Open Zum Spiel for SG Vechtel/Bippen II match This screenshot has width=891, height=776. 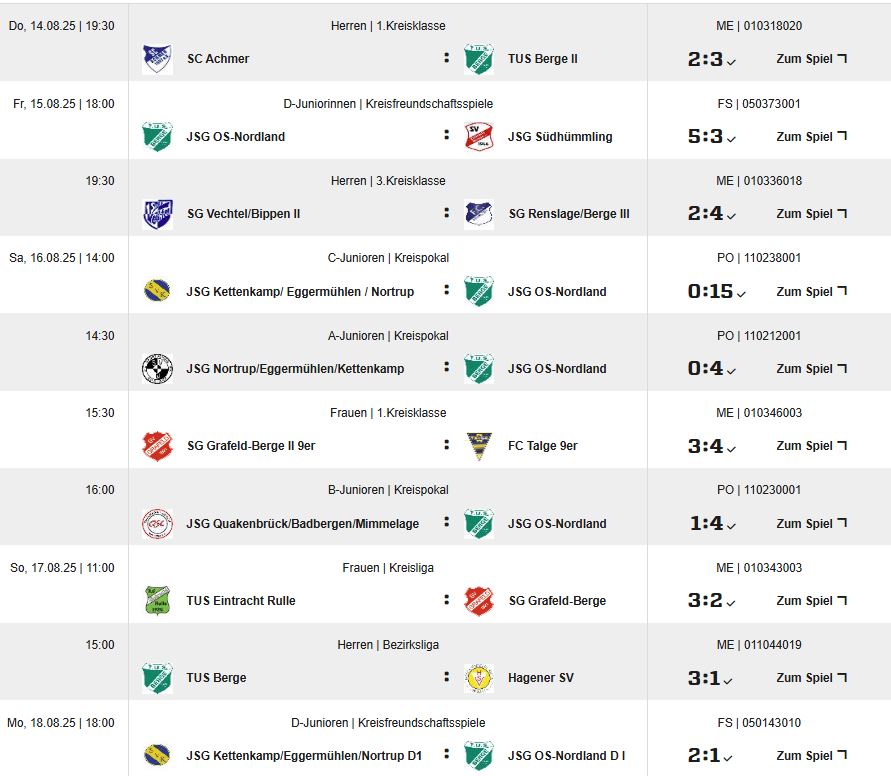pos(811,214)
